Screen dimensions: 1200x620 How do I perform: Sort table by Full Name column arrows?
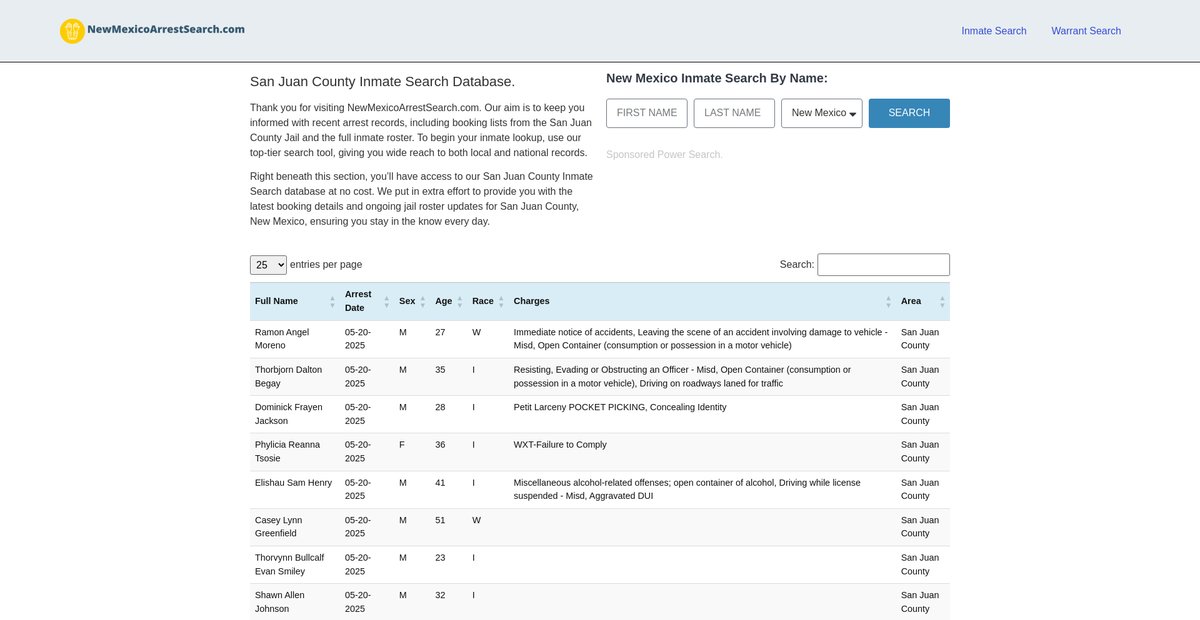pyautogui.click(x=332, y=301)
